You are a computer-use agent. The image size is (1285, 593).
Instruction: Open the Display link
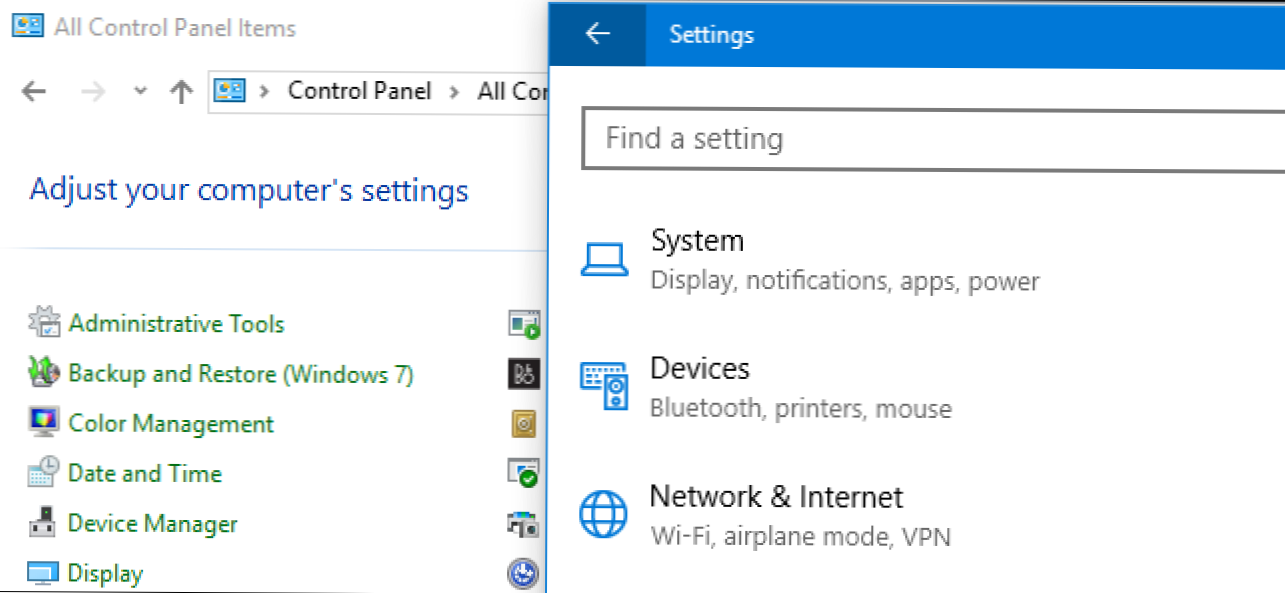tap(105, 573)
